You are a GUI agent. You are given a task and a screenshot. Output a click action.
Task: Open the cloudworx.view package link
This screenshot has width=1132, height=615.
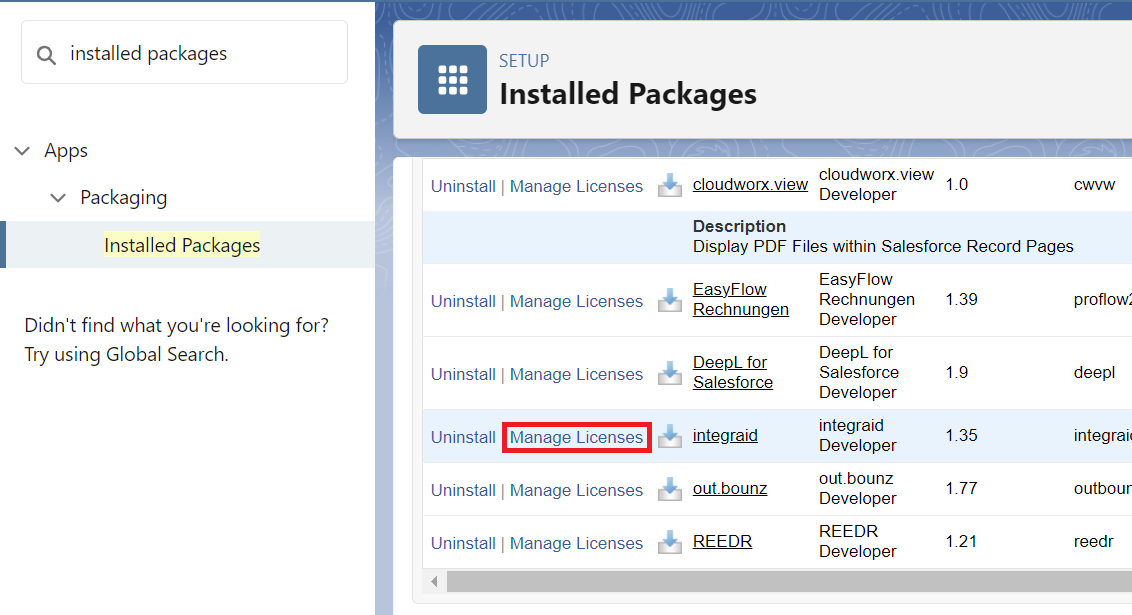click(750, 185)
